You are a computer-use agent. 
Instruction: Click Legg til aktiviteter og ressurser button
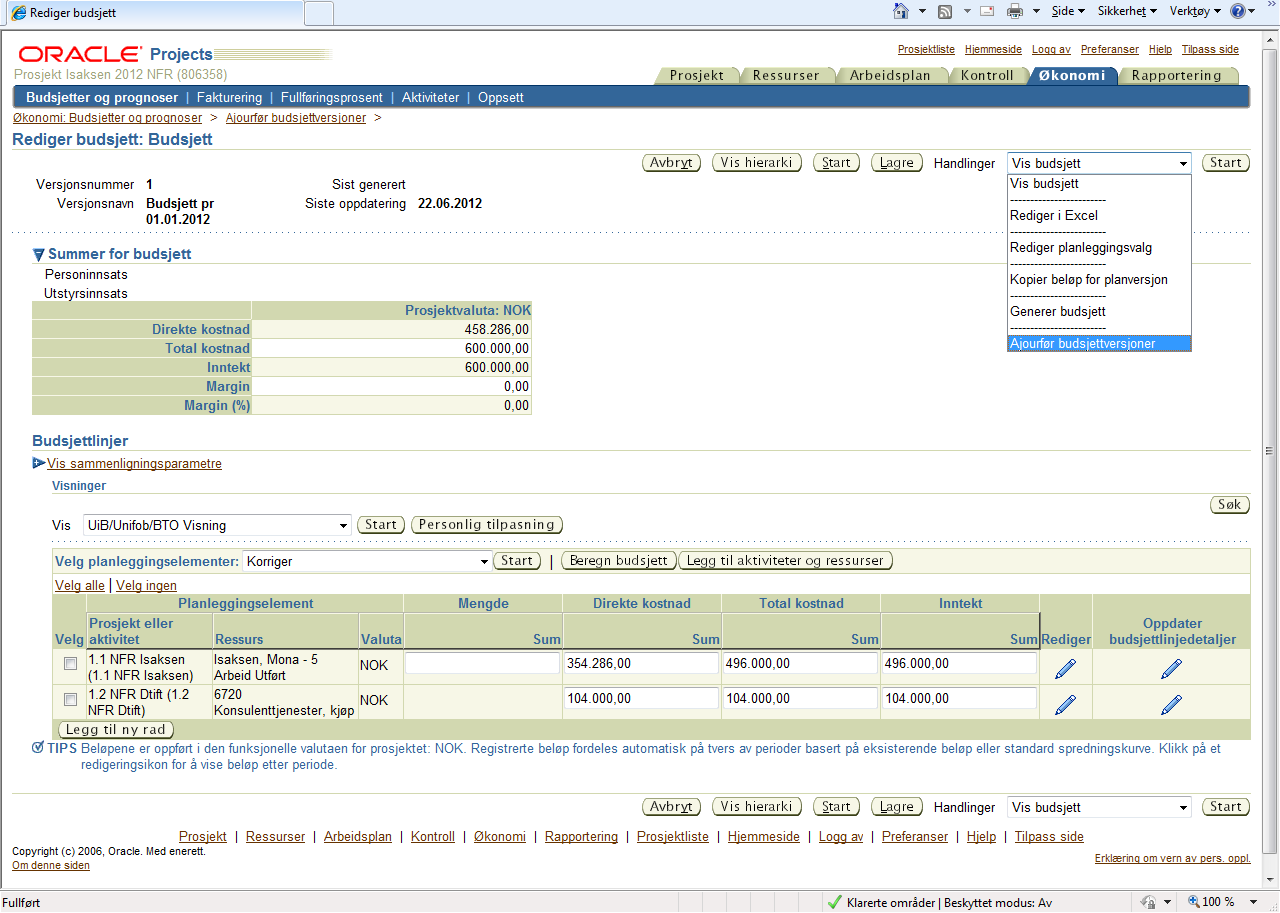click(x=786, y=561)
